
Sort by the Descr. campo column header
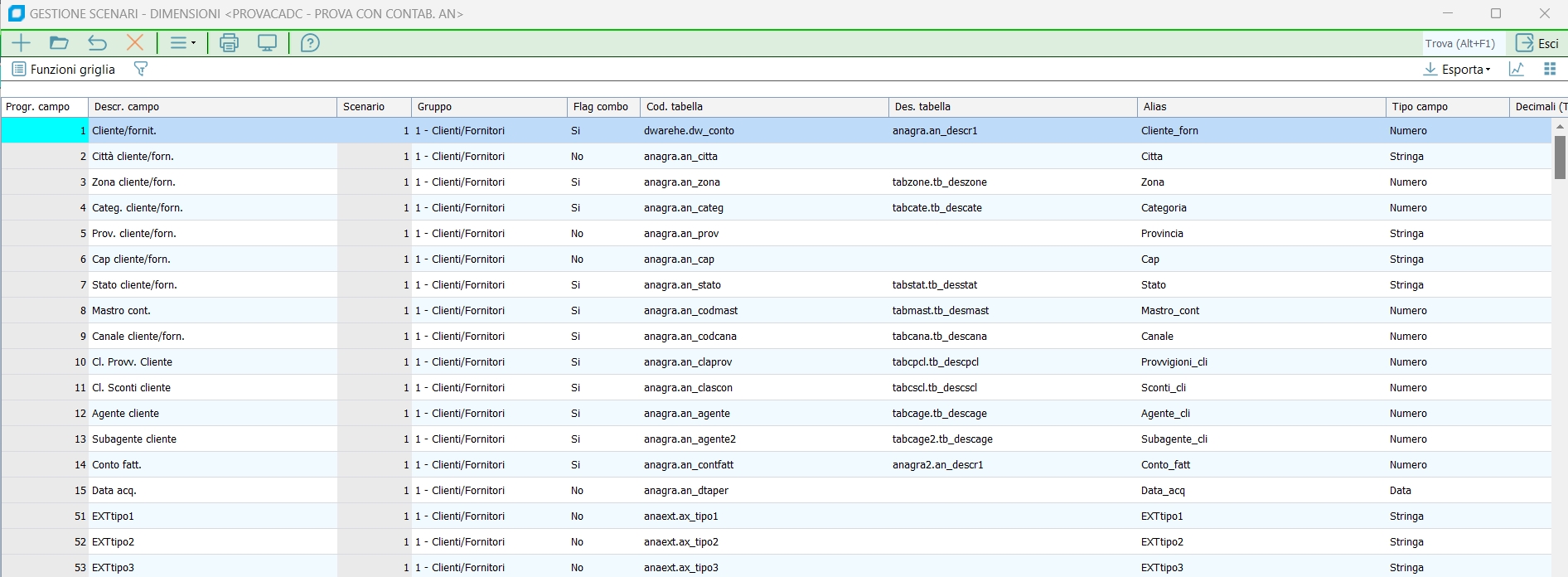click(x=212, y=107)
